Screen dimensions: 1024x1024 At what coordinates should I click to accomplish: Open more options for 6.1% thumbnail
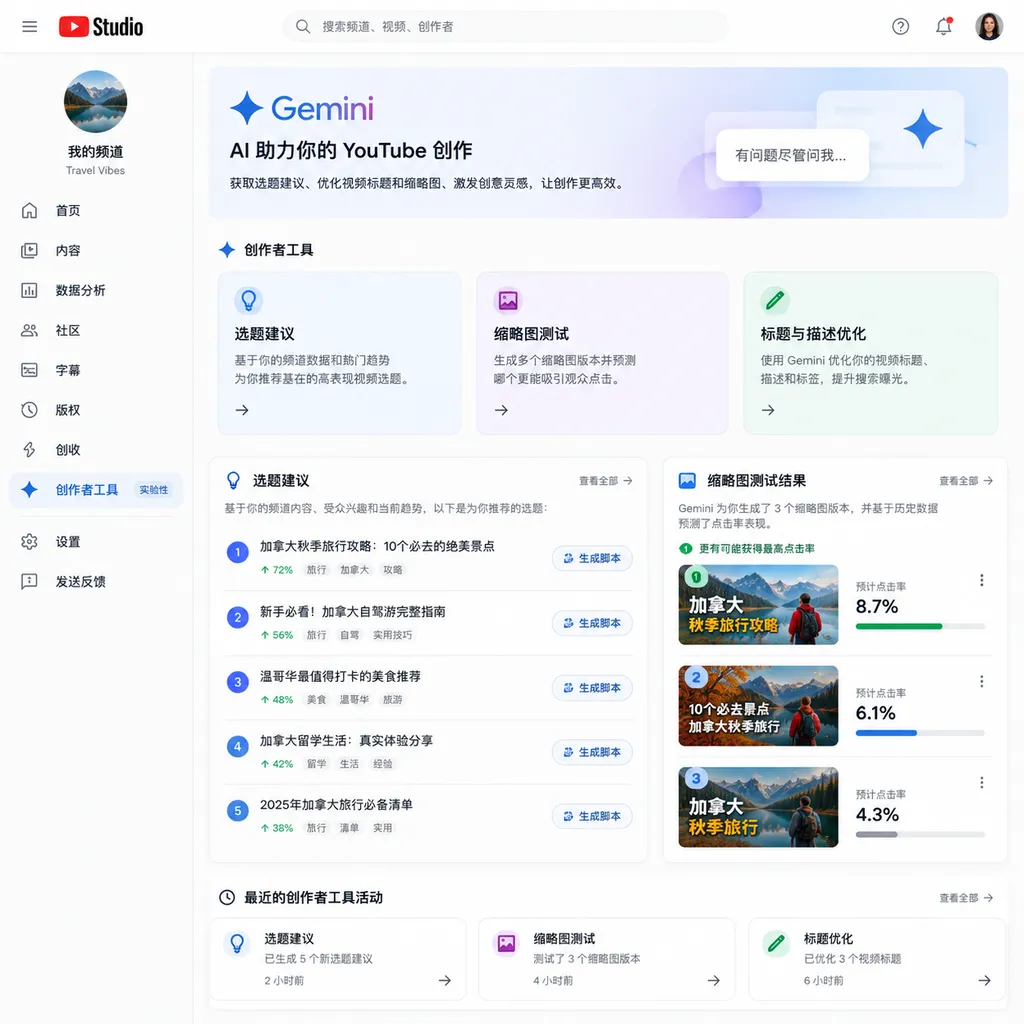click(982, 682)
